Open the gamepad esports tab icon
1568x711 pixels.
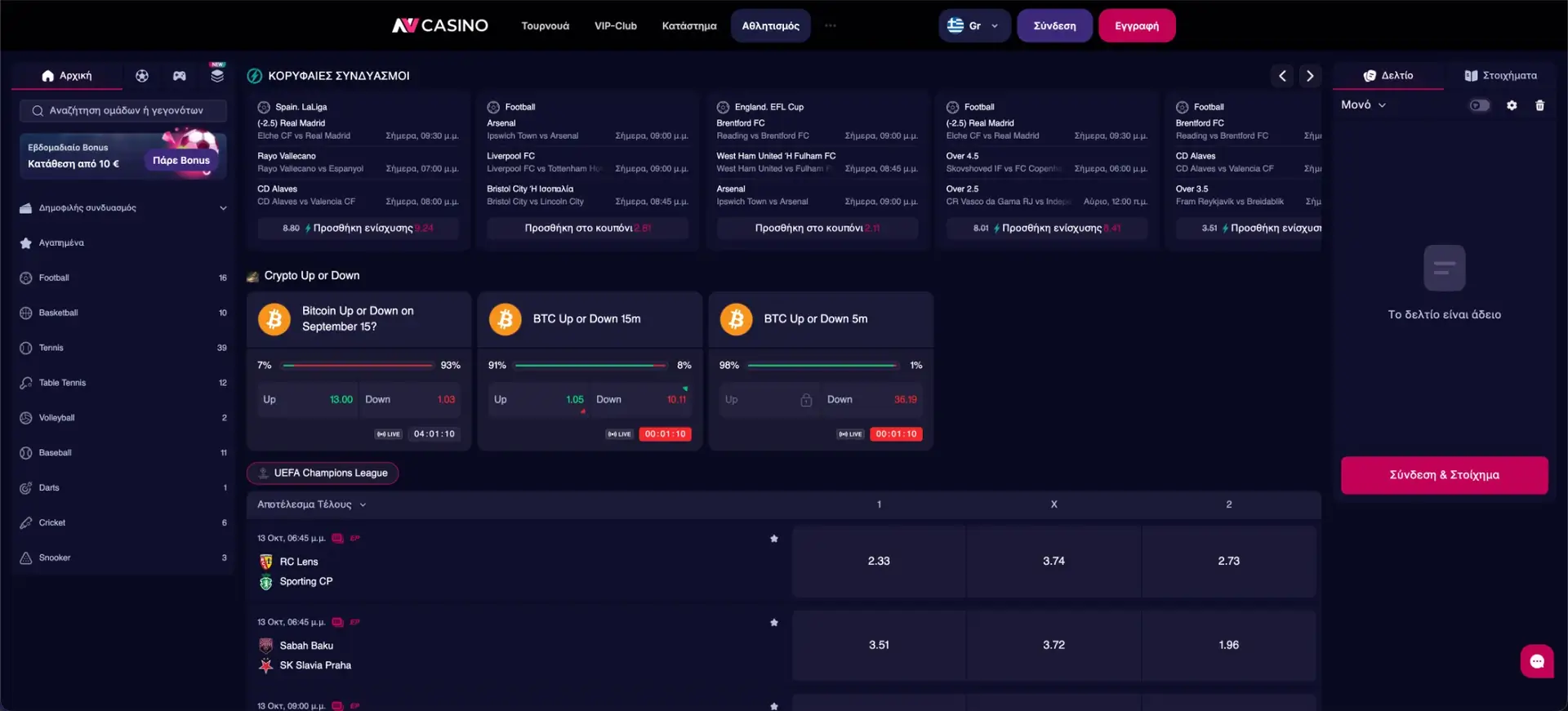tap(180, 76)
